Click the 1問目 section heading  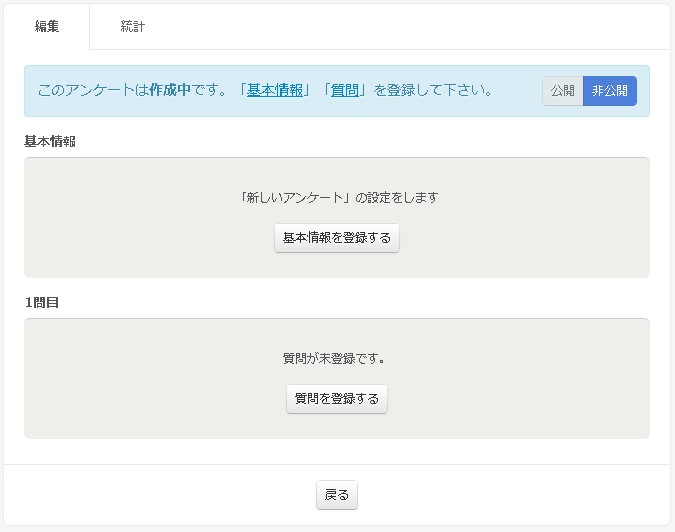[42, 302]
